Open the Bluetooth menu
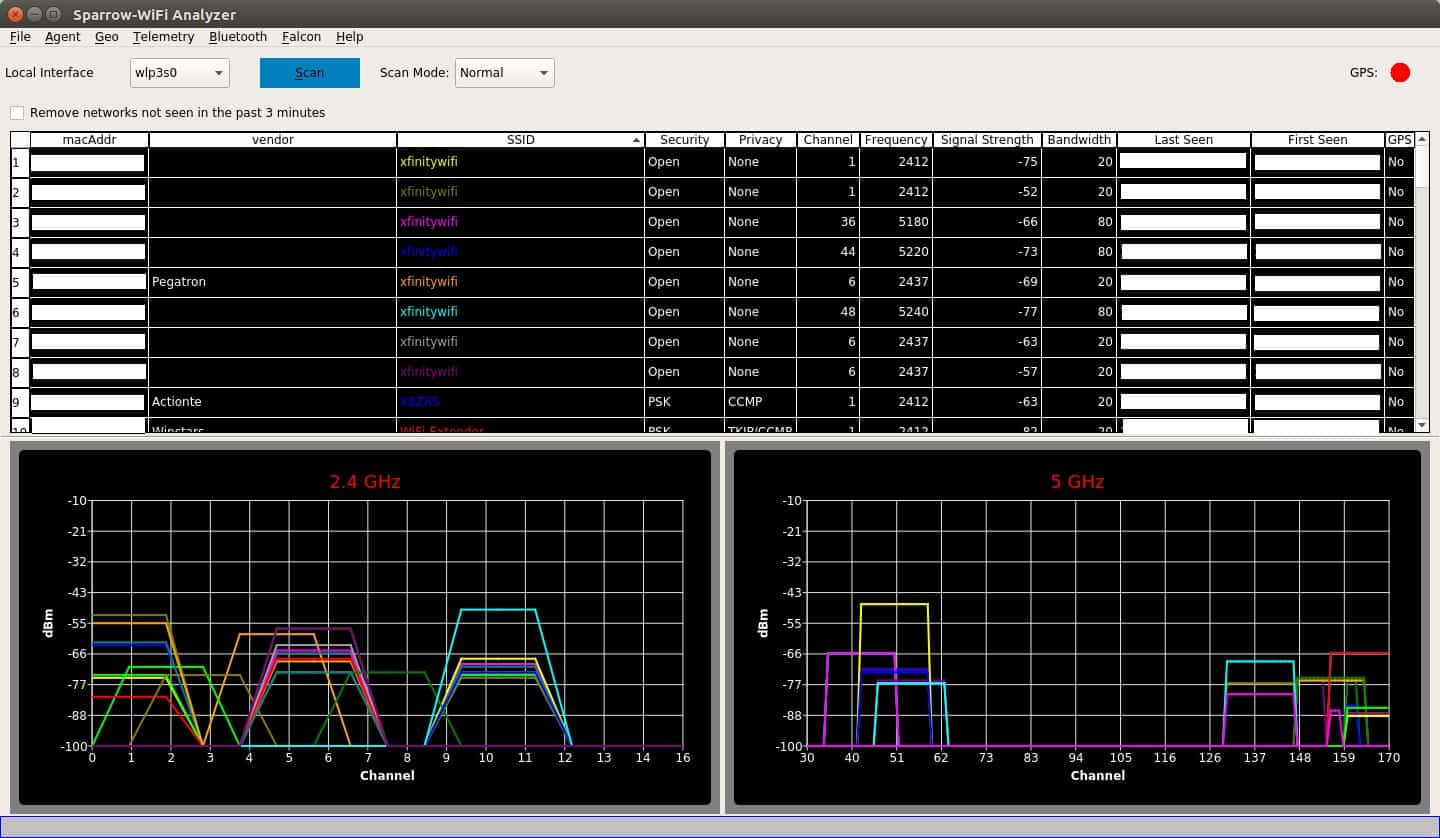Image resolution: width=1440 pixels, height=838 pixels. (x=237, y=37)
